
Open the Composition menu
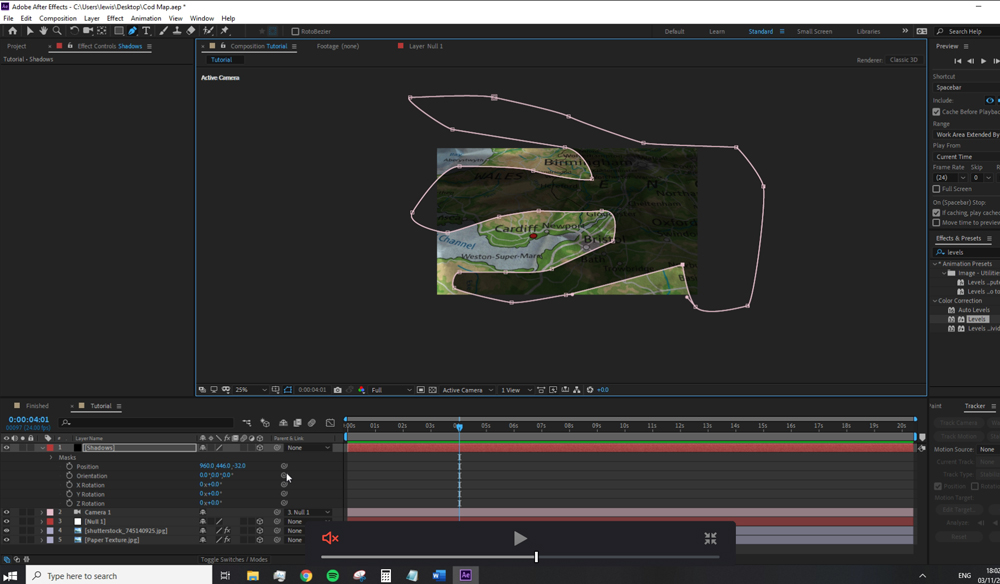57,18
